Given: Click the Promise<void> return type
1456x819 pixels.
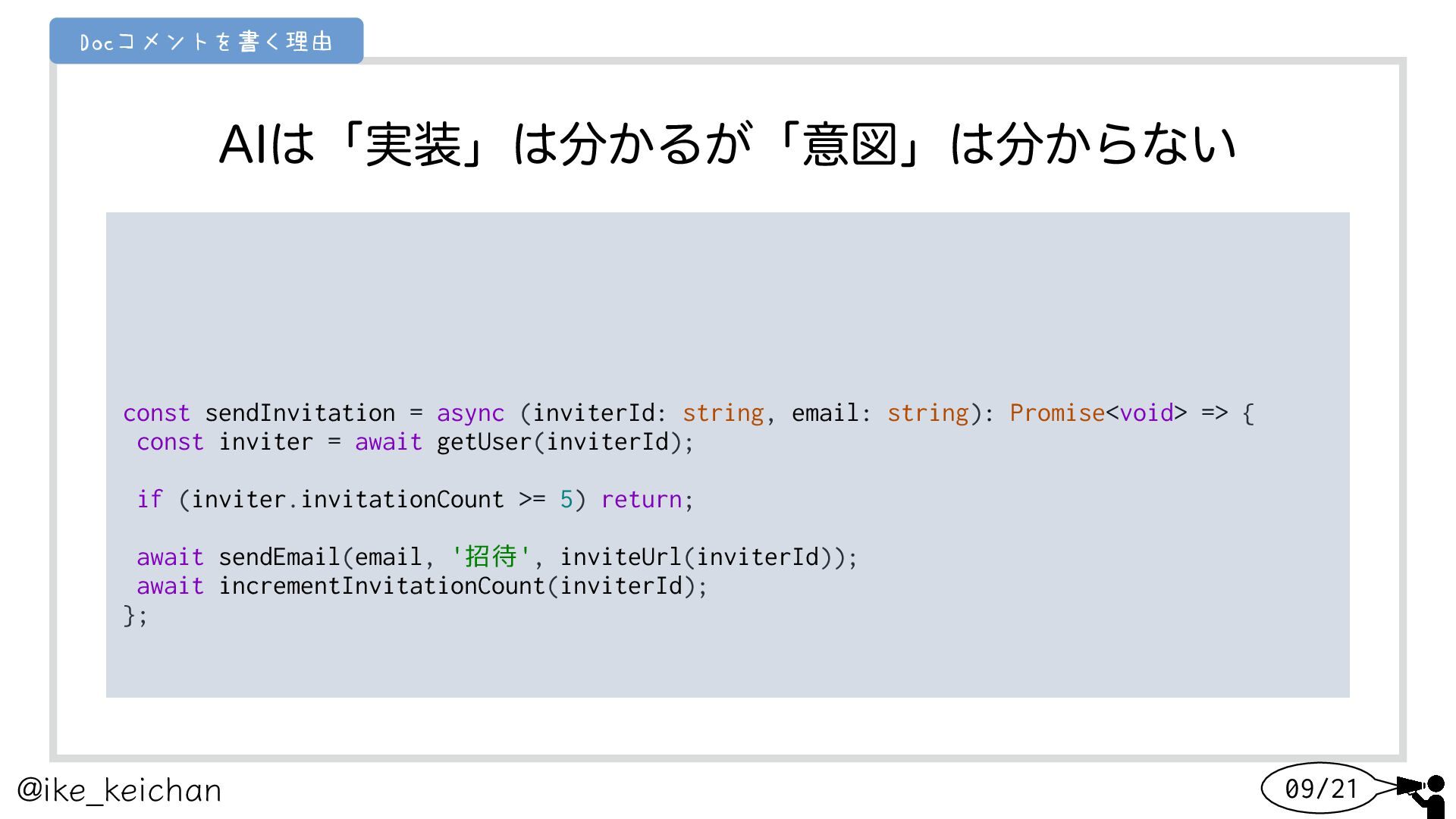Looking at the screenshot, I should click(x=1097, y=413).
